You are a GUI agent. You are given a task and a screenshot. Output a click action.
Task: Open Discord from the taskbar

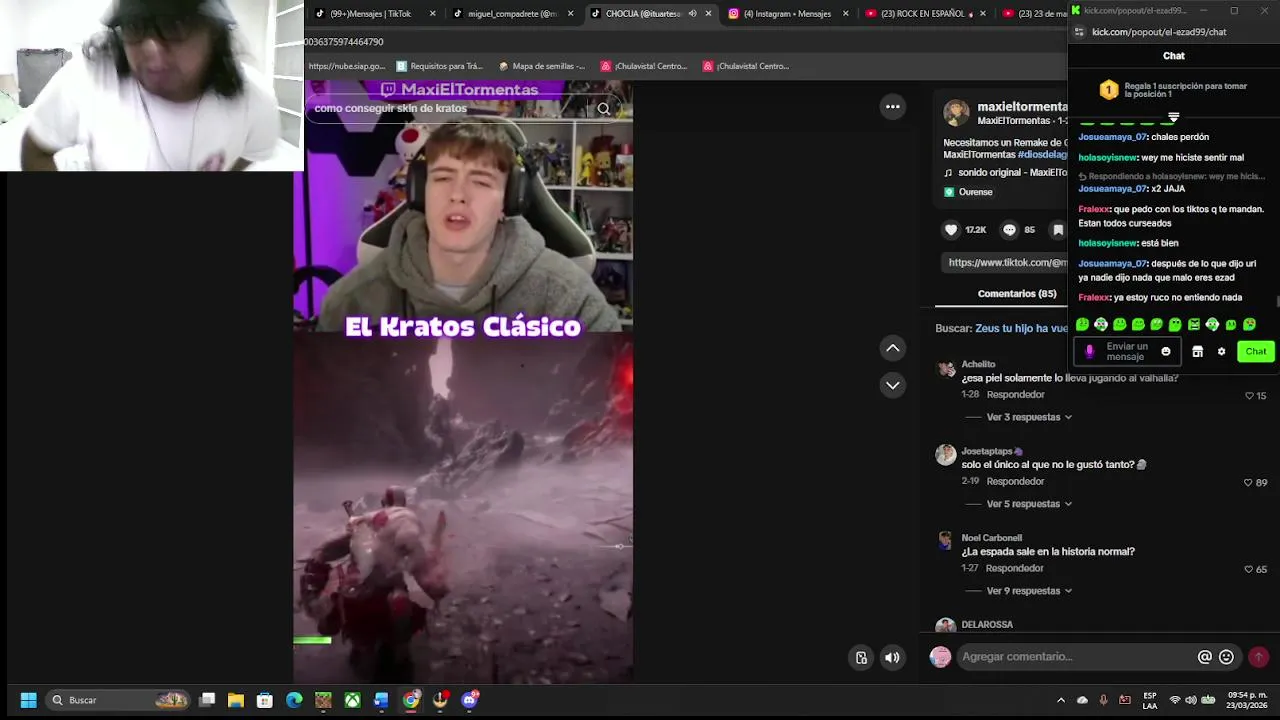(469, 700)
